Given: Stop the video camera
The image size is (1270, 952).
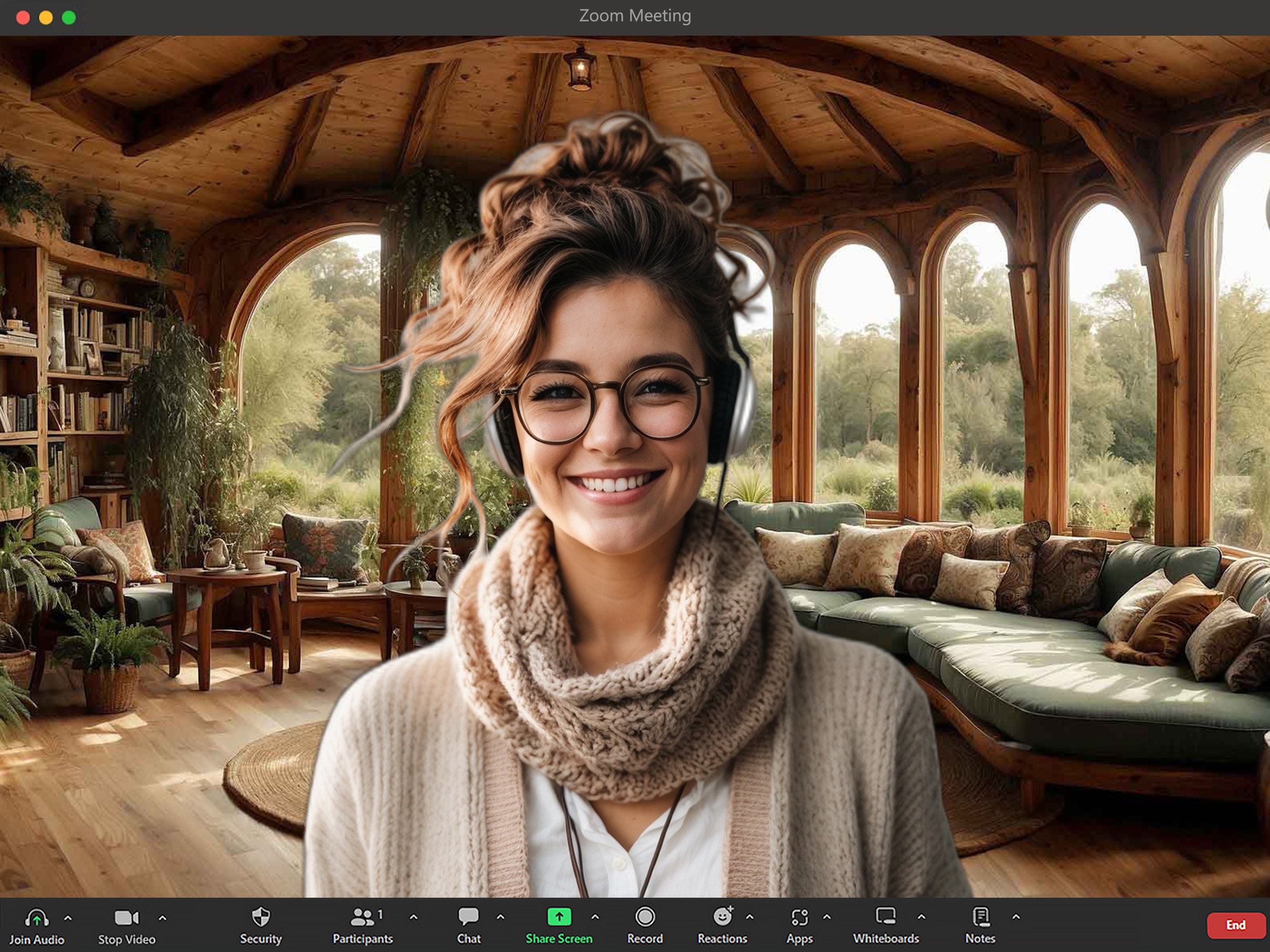Looking at the screenshot, I should [126, 918].
